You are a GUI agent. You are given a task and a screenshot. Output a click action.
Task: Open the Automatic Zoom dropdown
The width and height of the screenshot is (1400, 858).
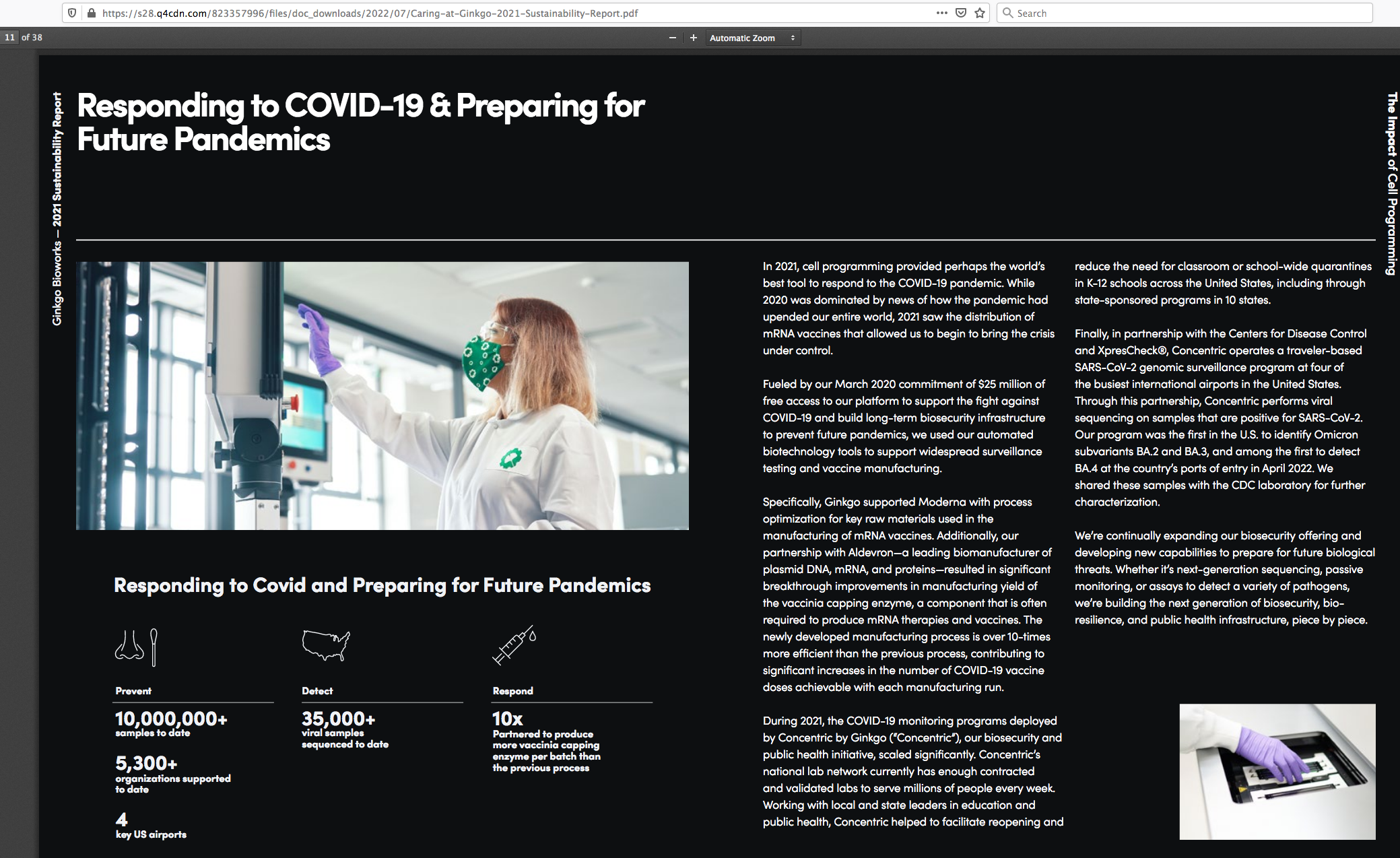752,38
